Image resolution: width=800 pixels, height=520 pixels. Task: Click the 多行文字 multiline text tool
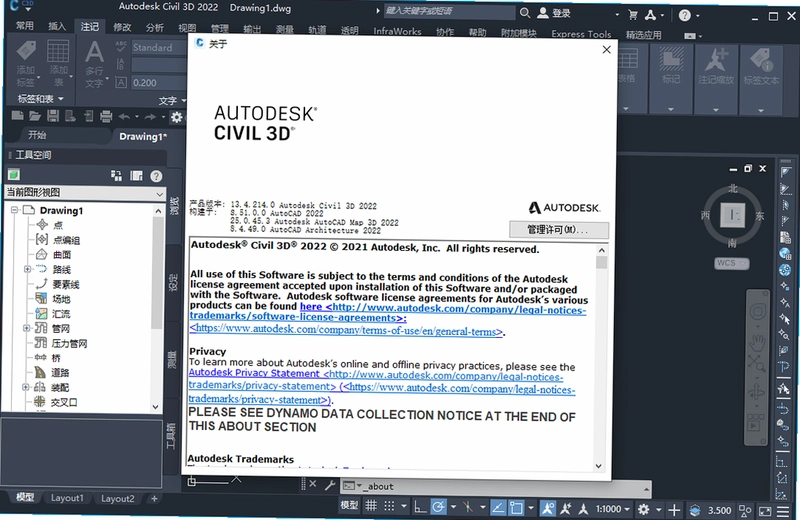click(x=95, y=63)
